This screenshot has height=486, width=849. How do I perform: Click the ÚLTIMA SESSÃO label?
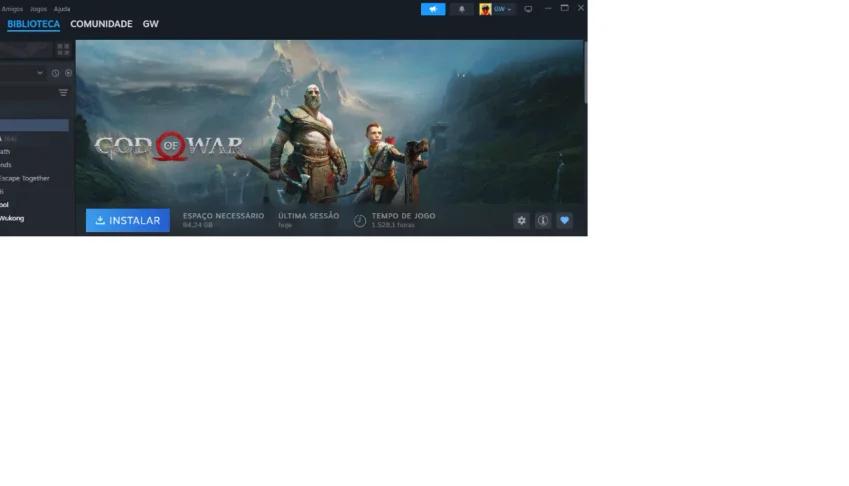309,215
